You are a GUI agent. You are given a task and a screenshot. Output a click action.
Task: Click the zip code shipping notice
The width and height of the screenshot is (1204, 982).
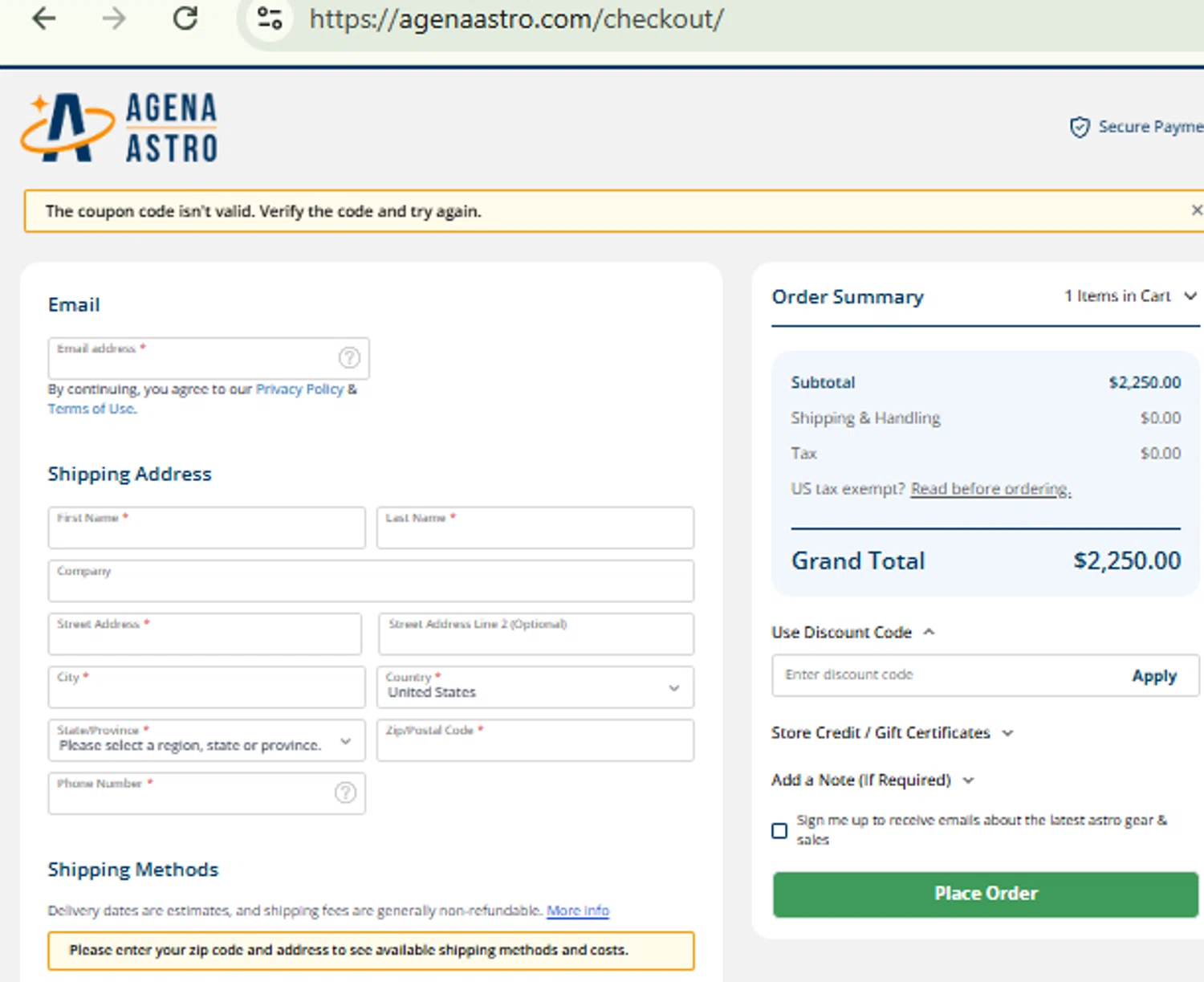point(371,951)
